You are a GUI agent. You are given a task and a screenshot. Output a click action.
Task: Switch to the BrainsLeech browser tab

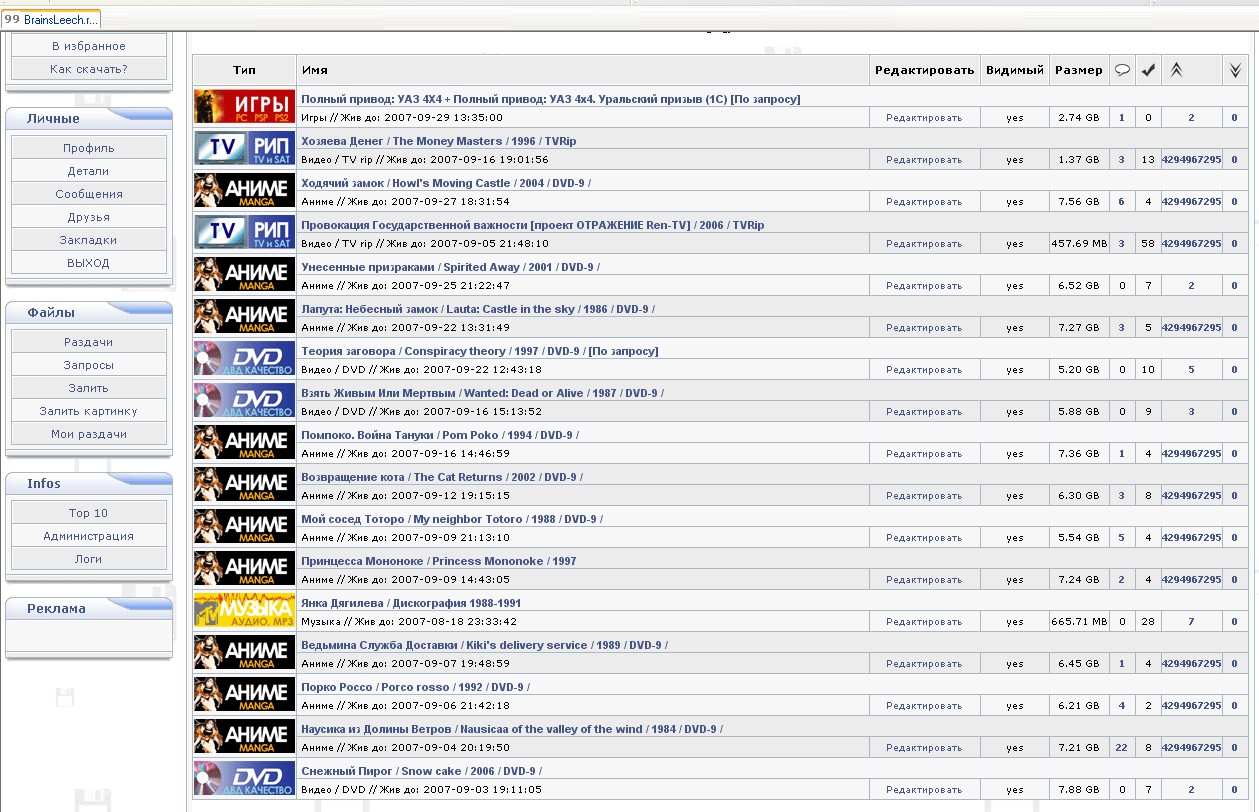click(x=52, y=19)
